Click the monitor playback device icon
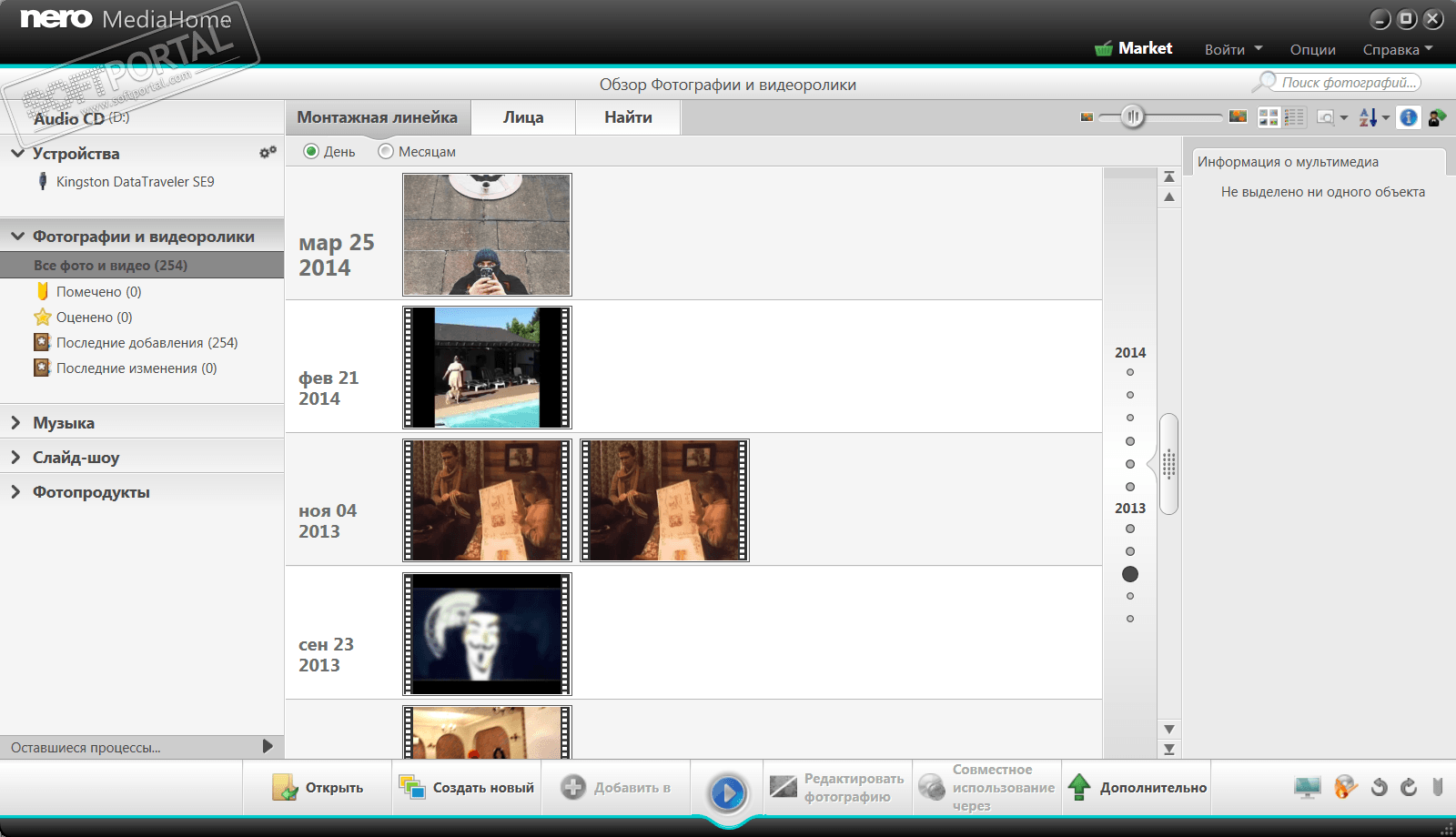The image size is (1456, 837). coord(1308,788)
